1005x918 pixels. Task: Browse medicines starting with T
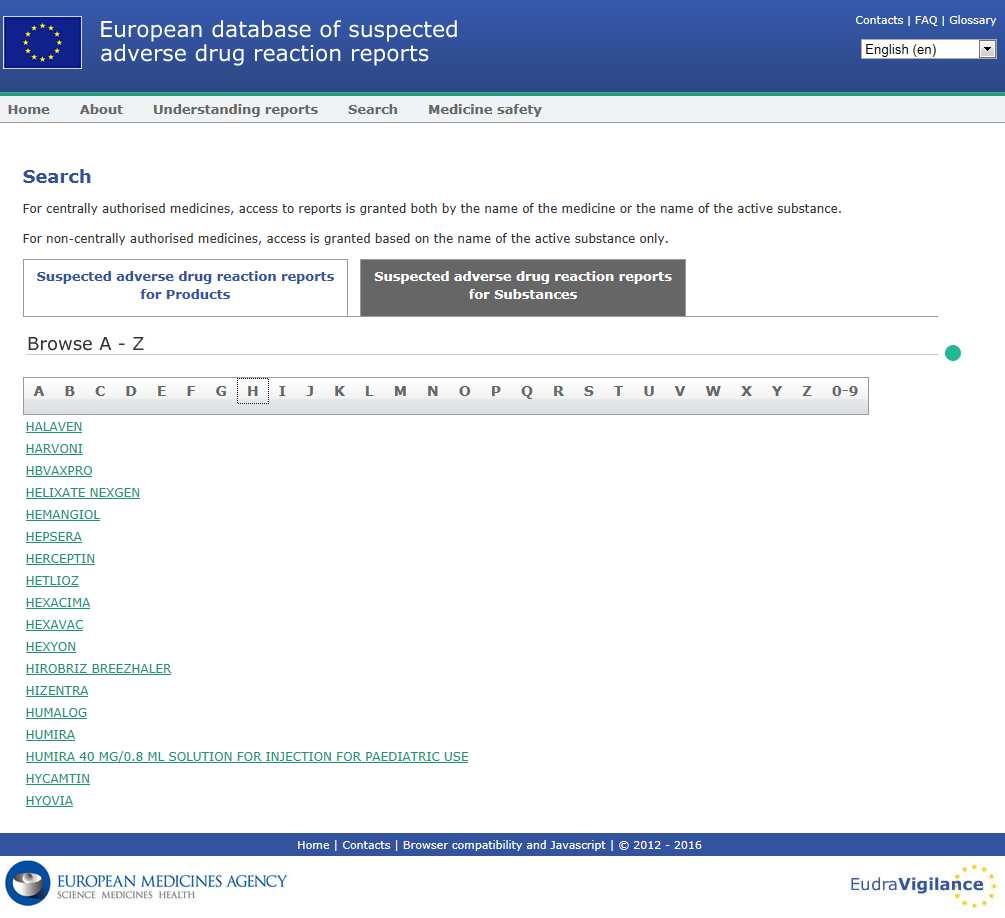[x=618, y=391]
